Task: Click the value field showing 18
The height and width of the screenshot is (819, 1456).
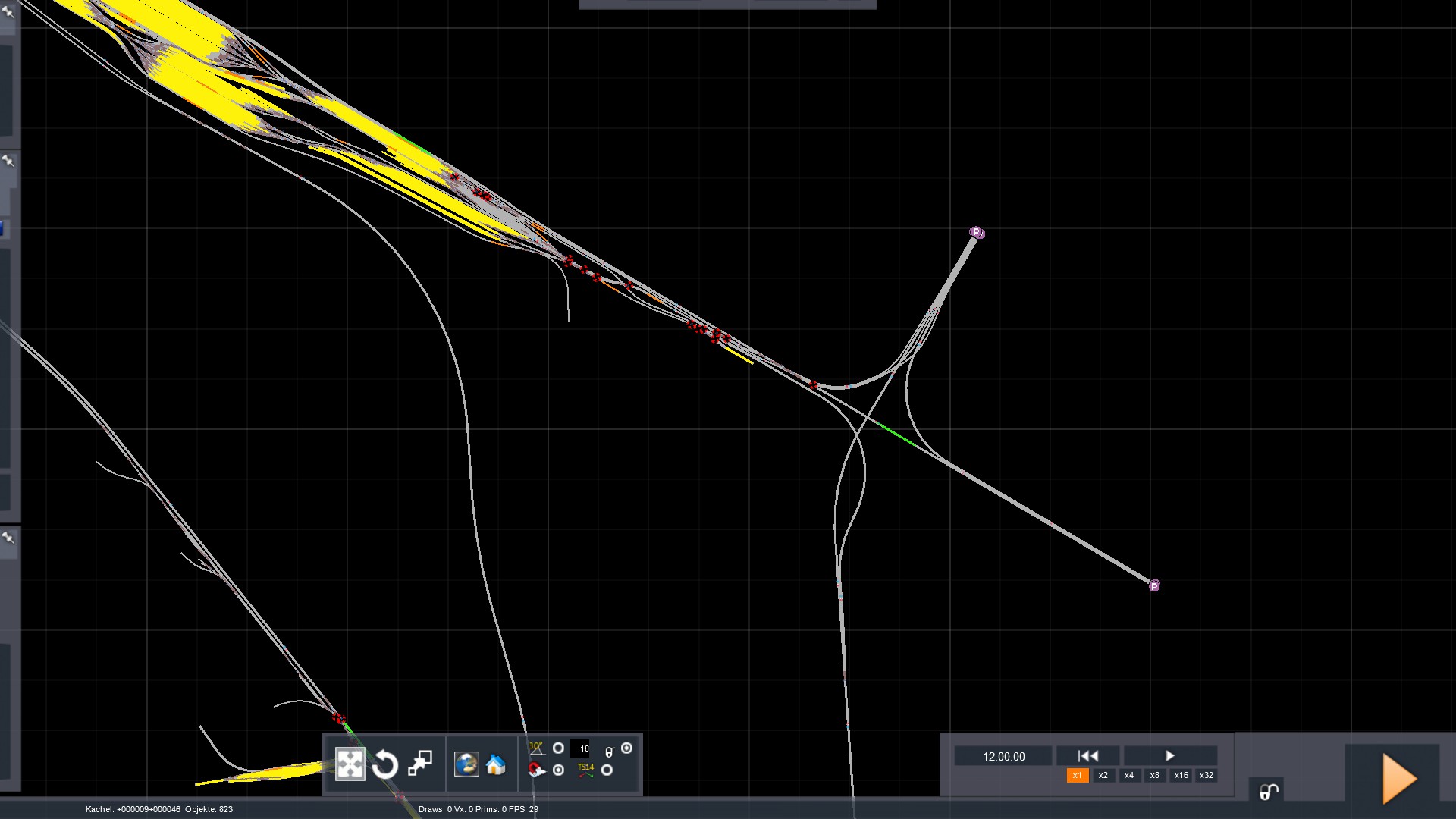Action: click(581, 748)
